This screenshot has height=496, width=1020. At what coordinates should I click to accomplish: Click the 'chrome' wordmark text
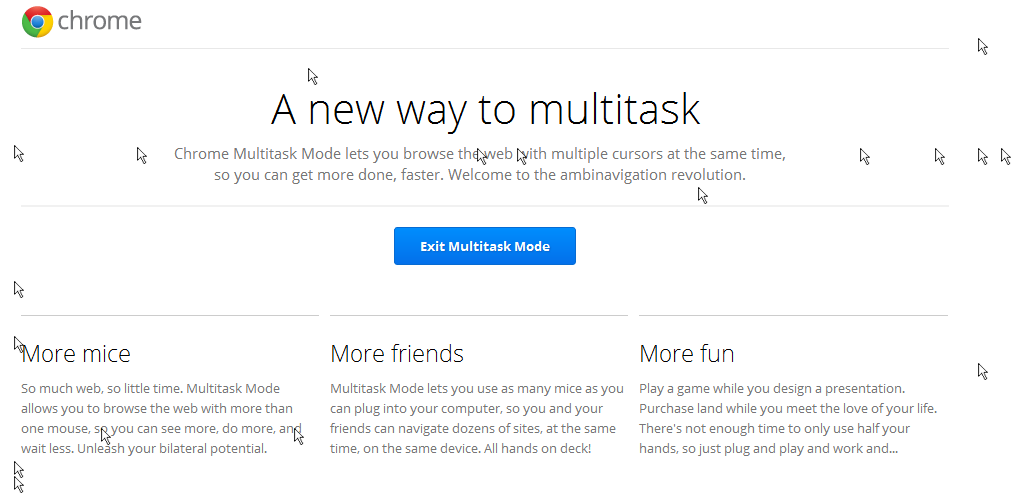[100, 21]
